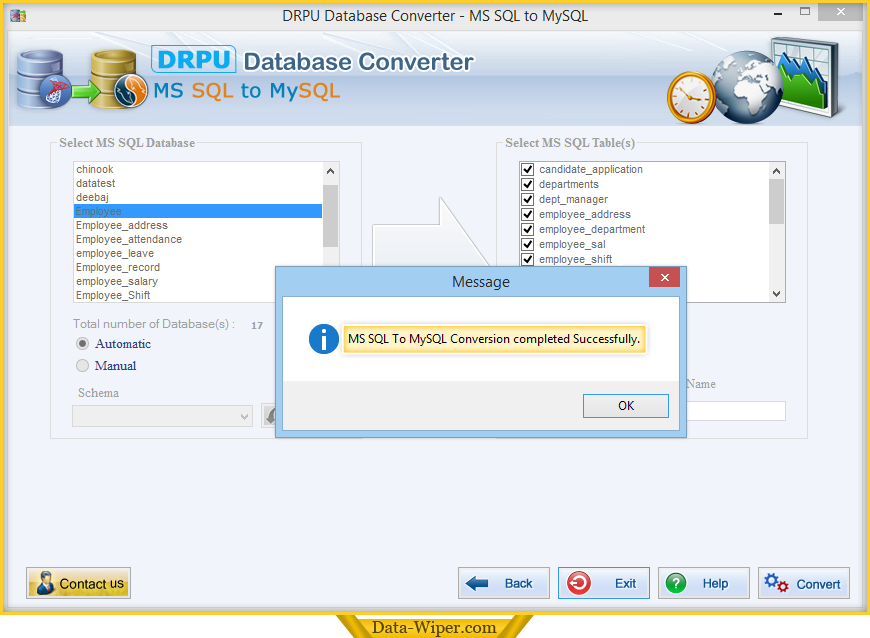Click the Back arrow button
This screenshot has height=638, width=870.
click(x=503, y=583)
